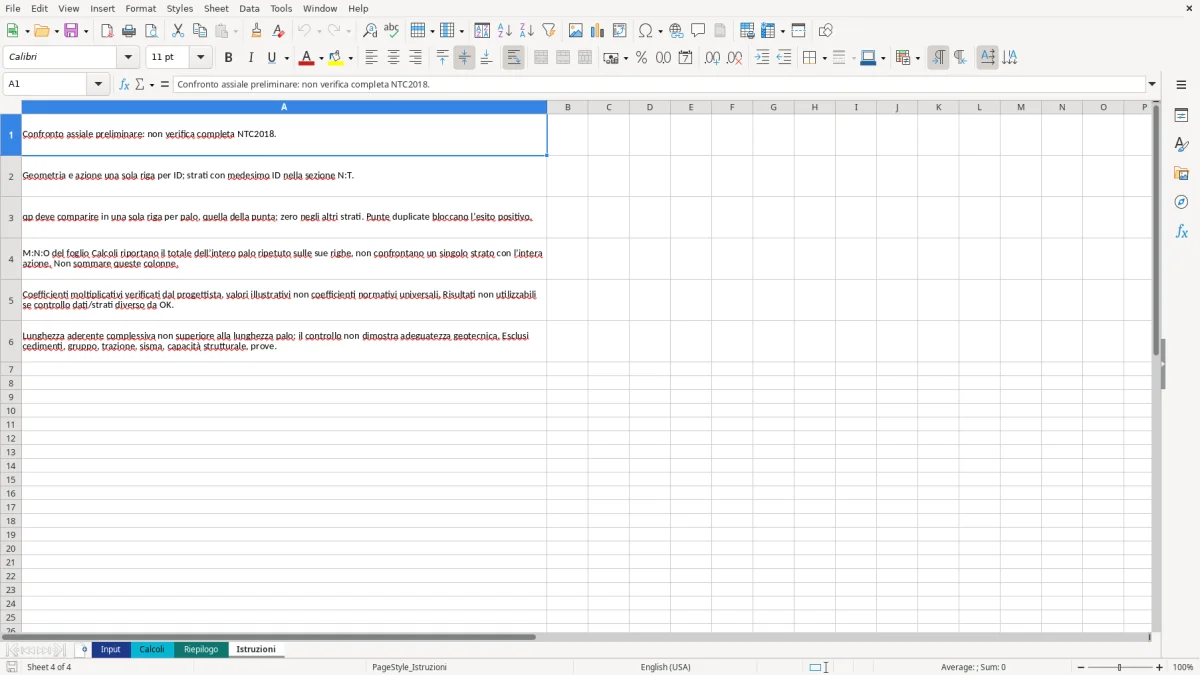The image size is (1200, 675).
Task: Toggle Underline formatting
Action: 271,58
